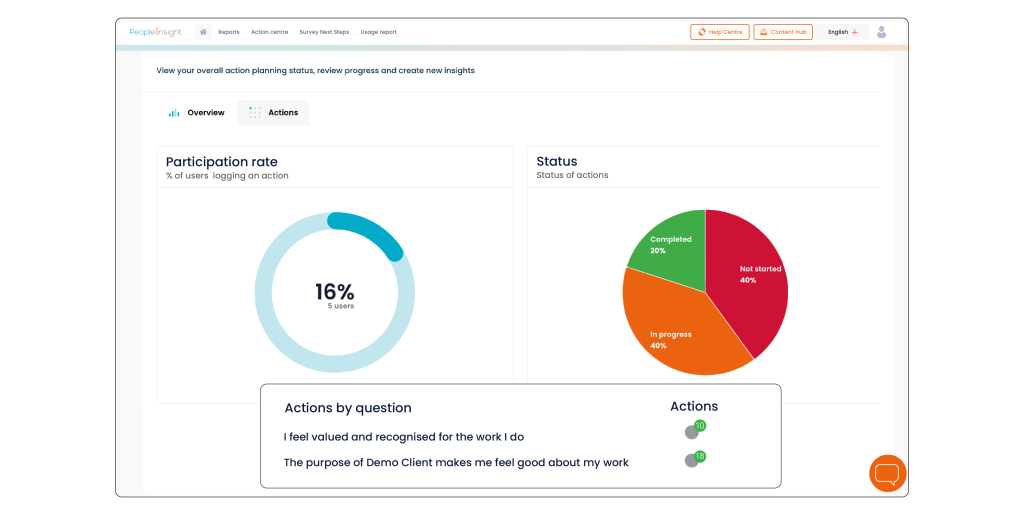This screenshot has width=1024, height=515.
Task: Open Survey Next Steps
Action: (324, 32)
